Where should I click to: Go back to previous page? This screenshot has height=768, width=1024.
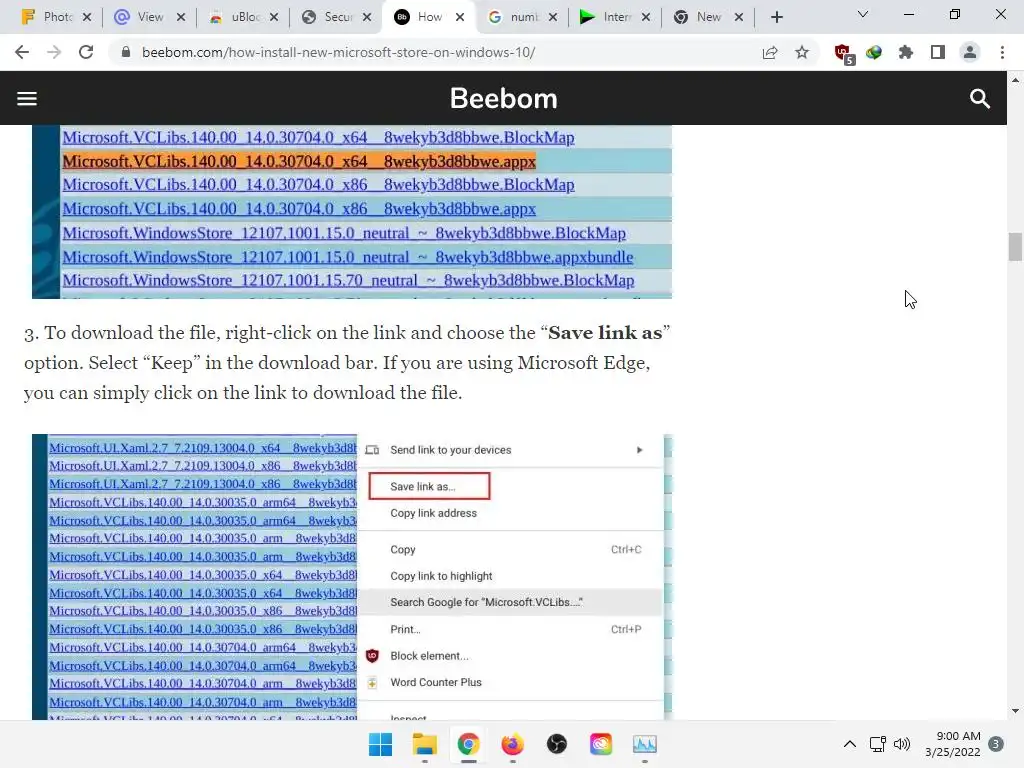[22, 52]
